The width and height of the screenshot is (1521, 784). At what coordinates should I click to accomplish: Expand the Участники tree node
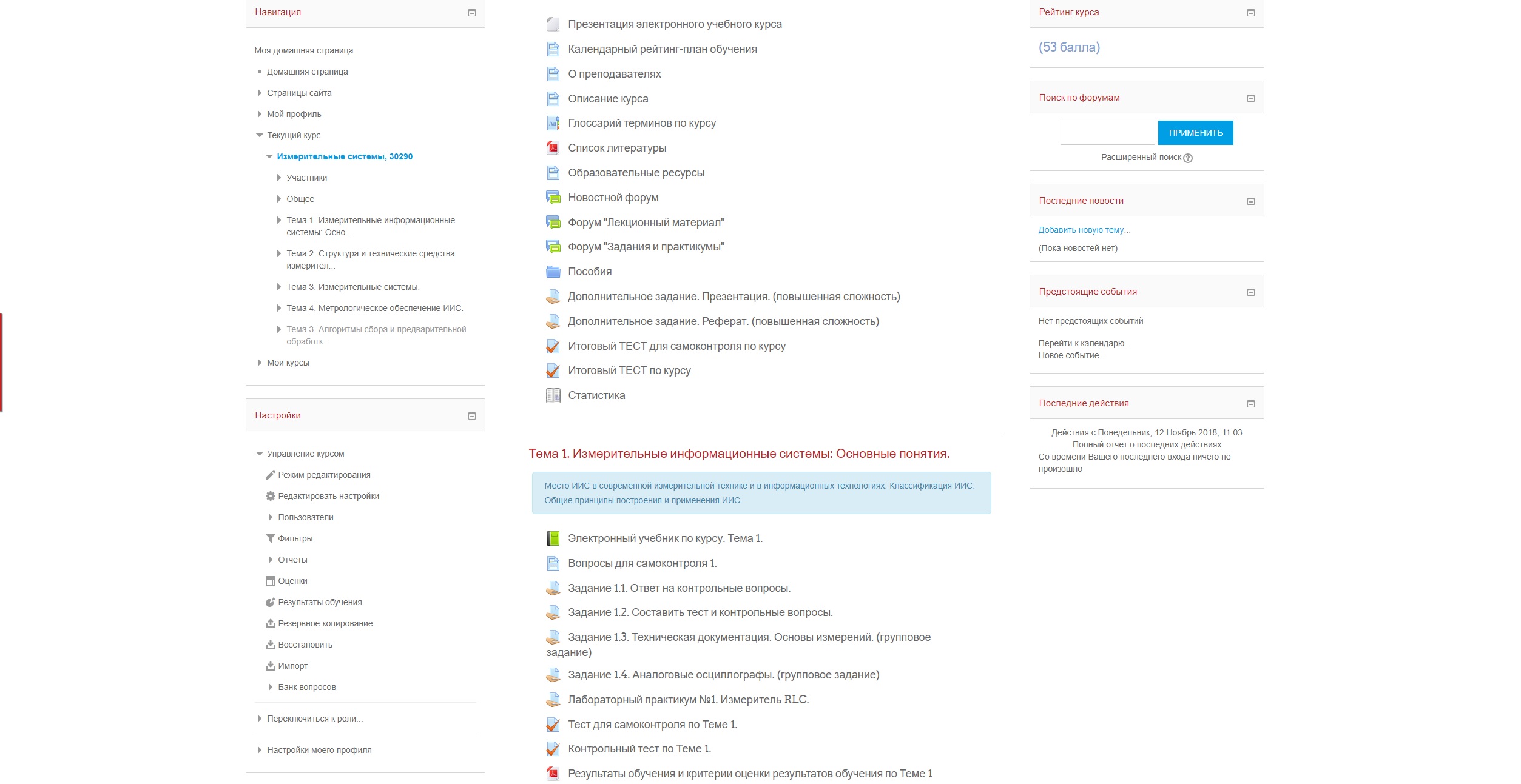tap(279, 178)
